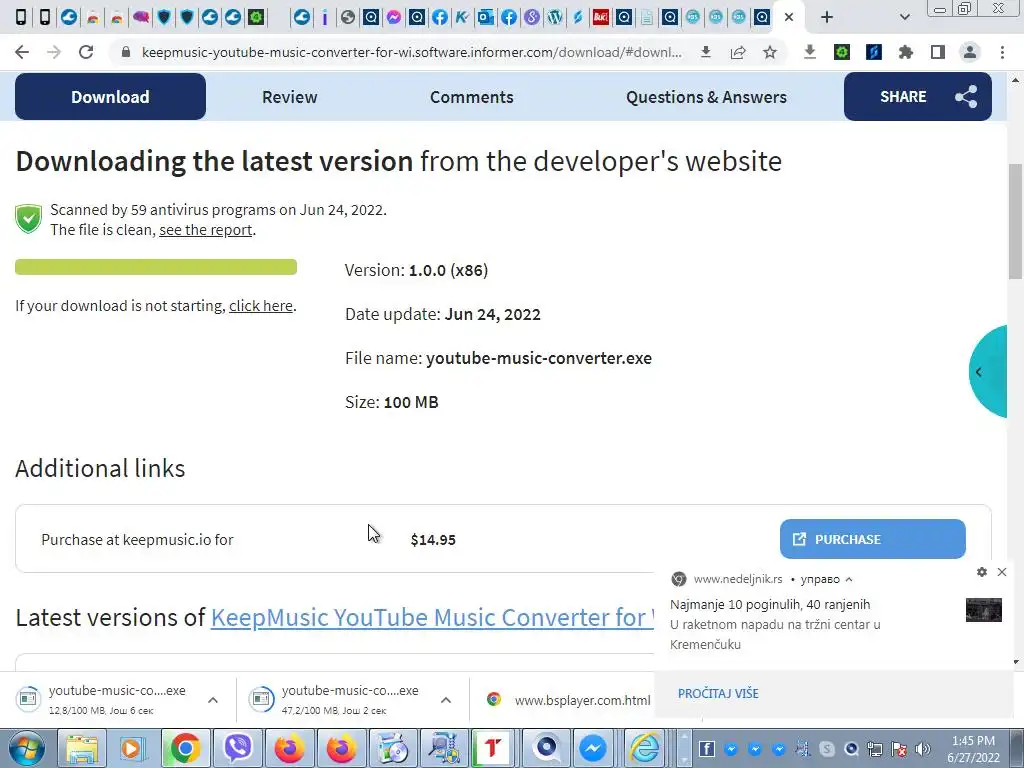Select the Download page tab
The width and height of the screenshot is (1024, 768).
(110, 97)
